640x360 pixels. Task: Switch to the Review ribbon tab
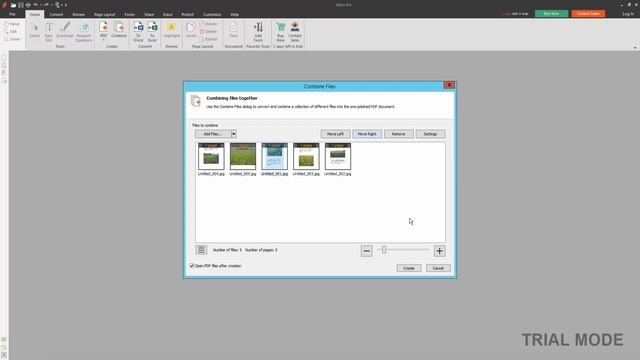[78, 14]
